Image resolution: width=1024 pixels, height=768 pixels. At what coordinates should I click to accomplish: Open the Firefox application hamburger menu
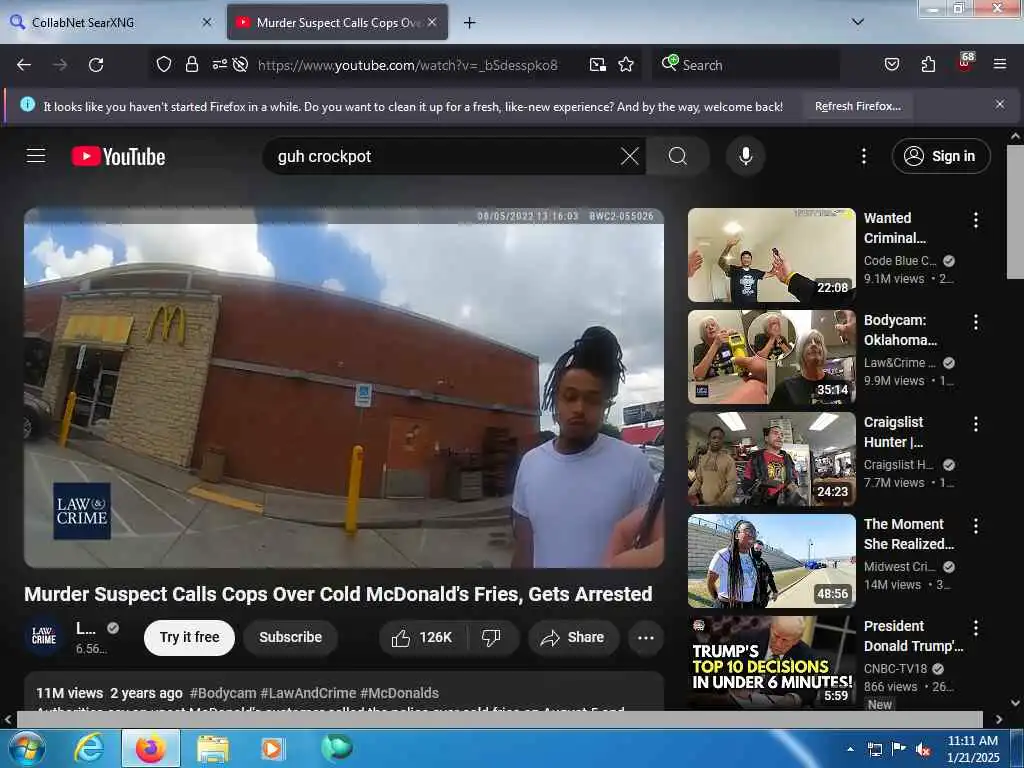tap(1000, 64)
